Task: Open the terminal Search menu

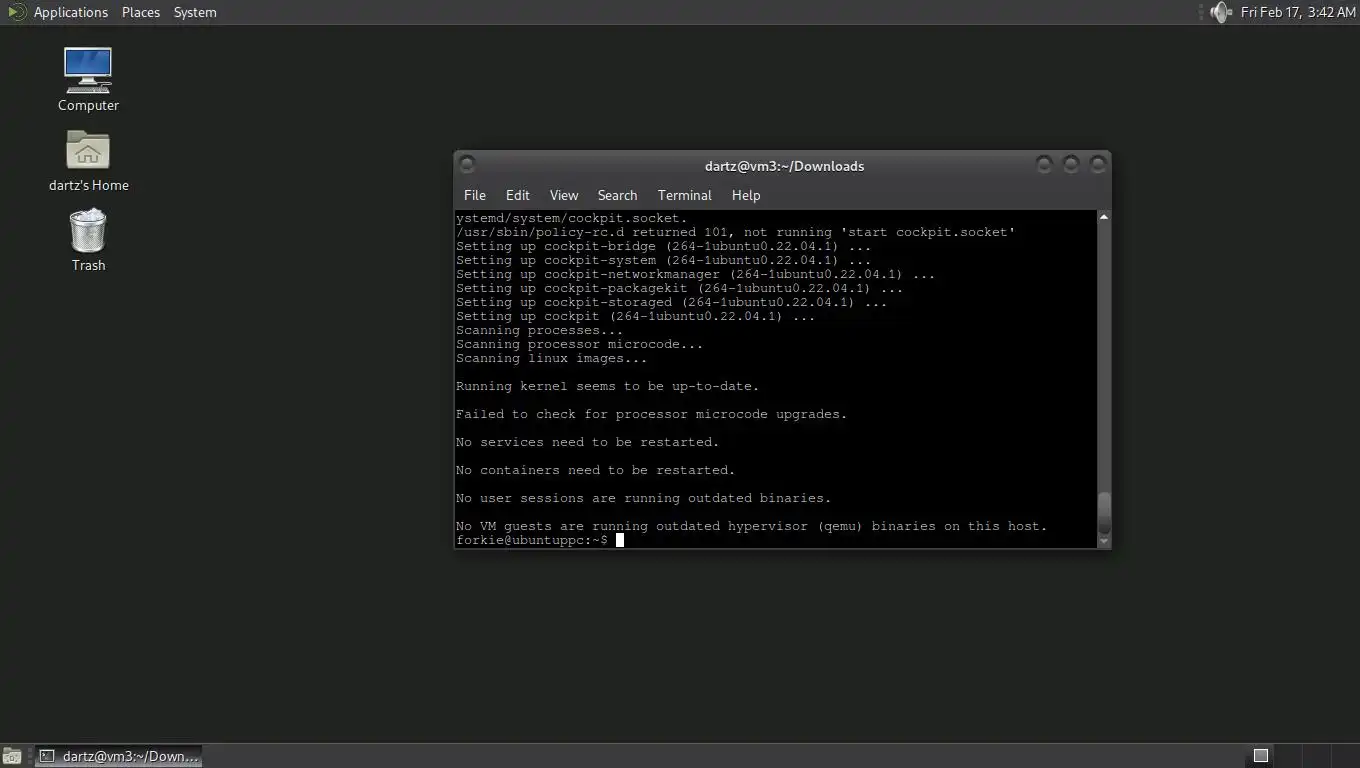Action: [617, 195]
